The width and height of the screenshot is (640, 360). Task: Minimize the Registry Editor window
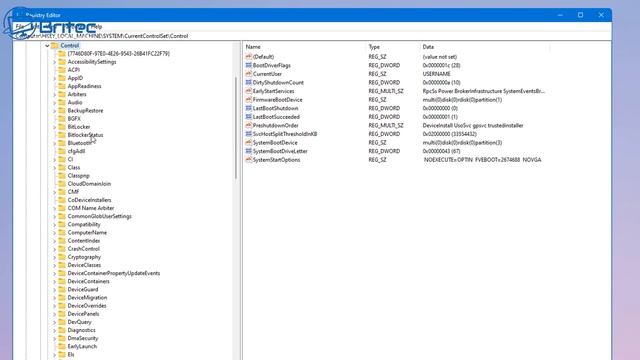click(560, 15)
